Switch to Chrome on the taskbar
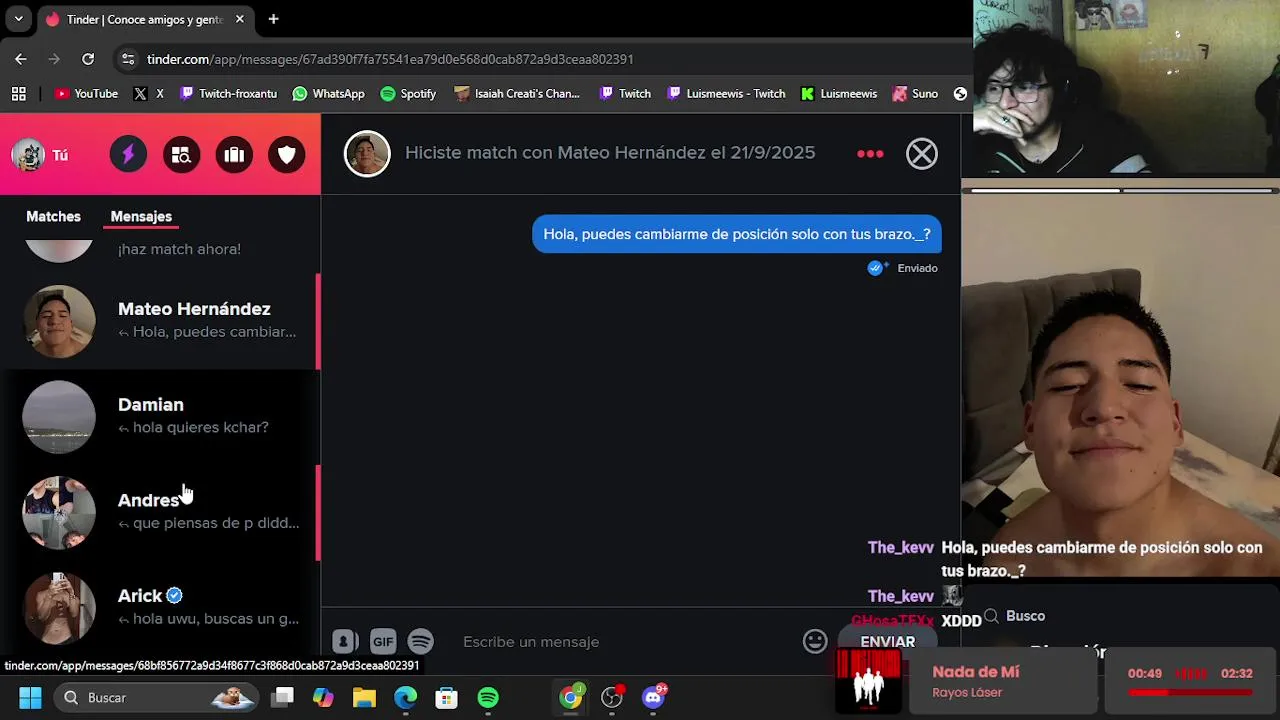 click(571, 698)
